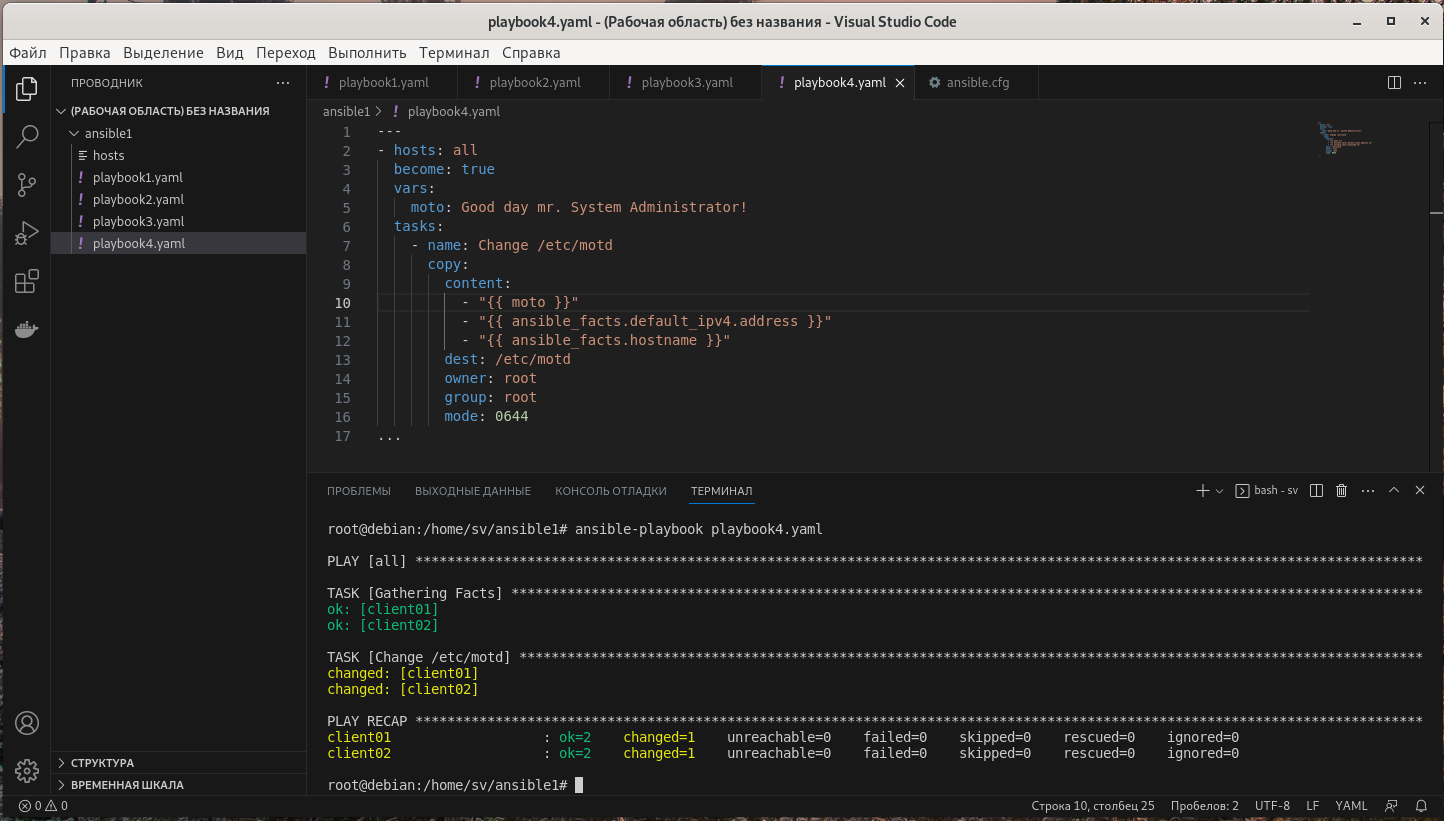
Task: Close the terminal panel
Action: [1420, 491]
